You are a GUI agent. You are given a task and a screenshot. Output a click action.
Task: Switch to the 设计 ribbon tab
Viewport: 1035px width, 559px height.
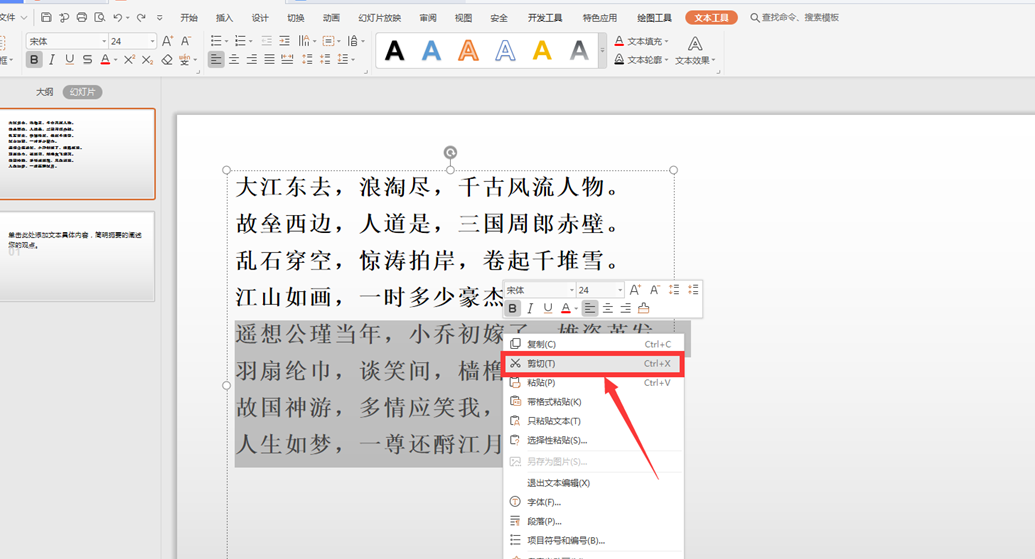click(x=260, y=18)
